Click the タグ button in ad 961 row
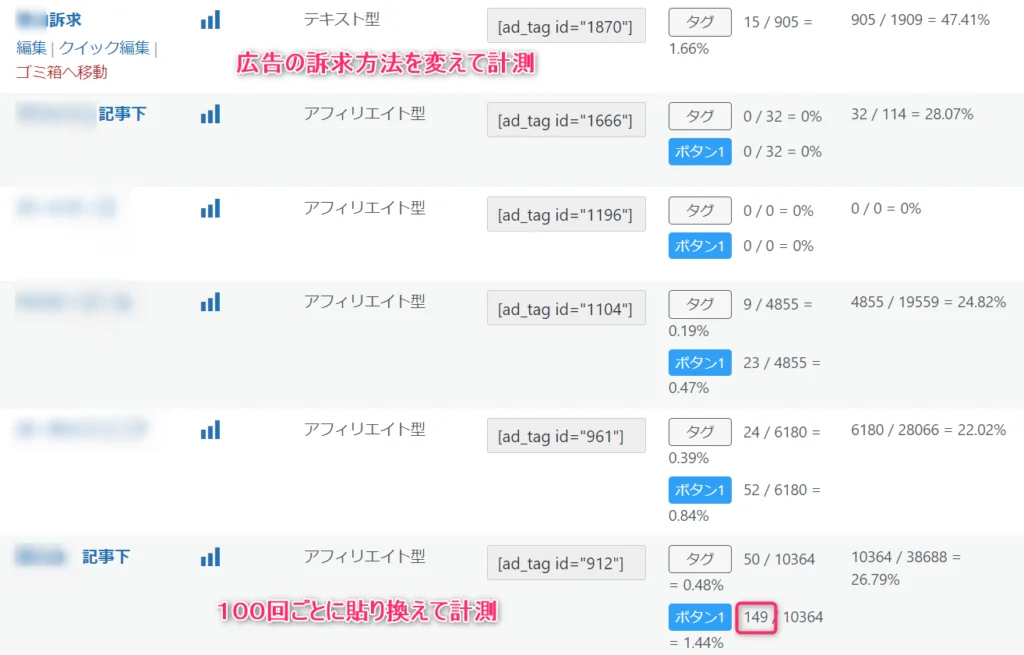Image resolution: width=1024 pixels, height=655 pixels. (699, 432)
